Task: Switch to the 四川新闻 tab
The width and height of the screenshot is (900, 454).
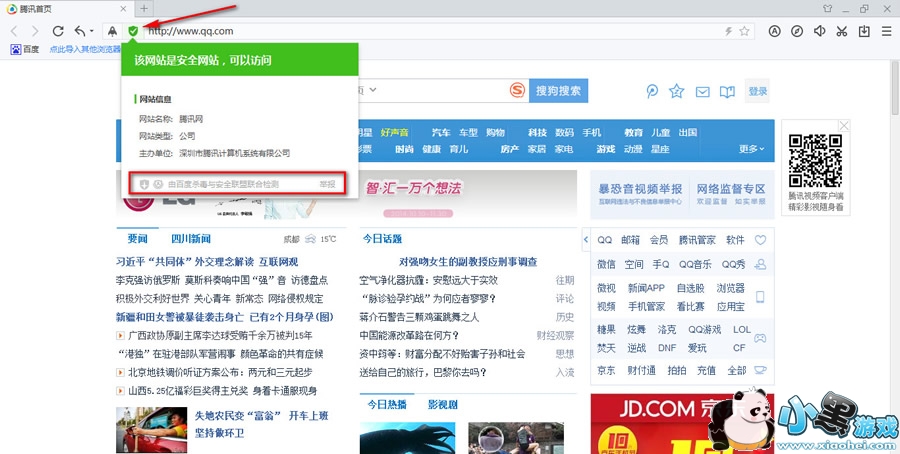Action: [x=190, y=239]
